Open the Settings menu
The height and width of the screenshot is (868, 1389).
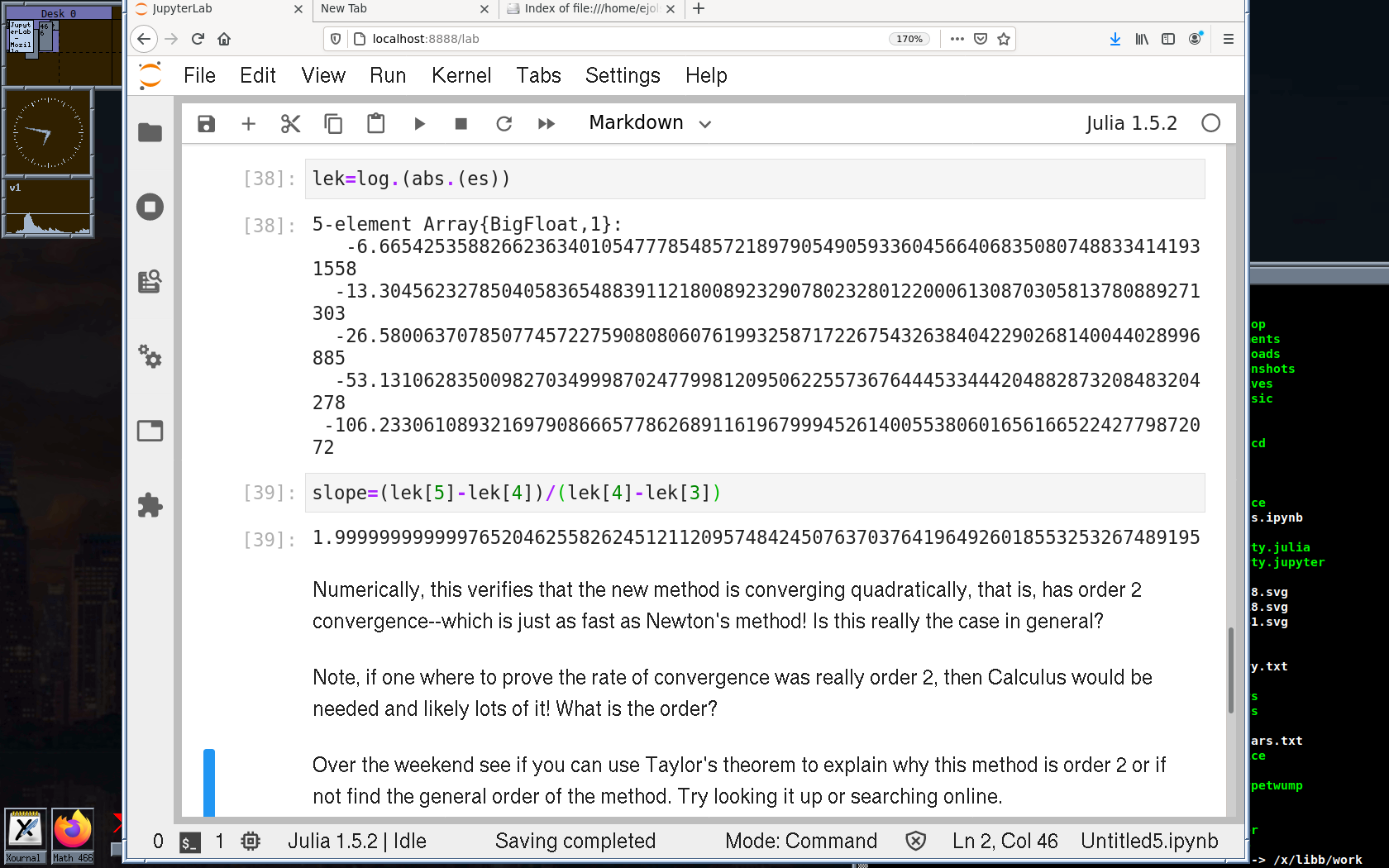(x=622, y=76)
